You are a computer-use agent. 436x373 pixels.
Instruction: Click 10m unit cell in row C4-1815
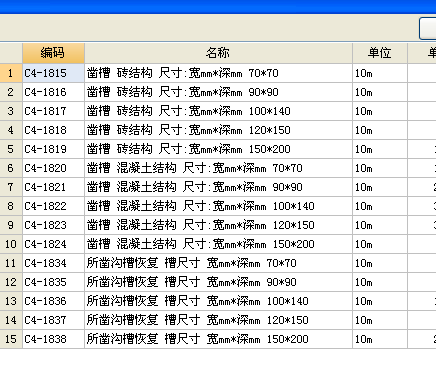pyautogui.click(x=380, y=73)
